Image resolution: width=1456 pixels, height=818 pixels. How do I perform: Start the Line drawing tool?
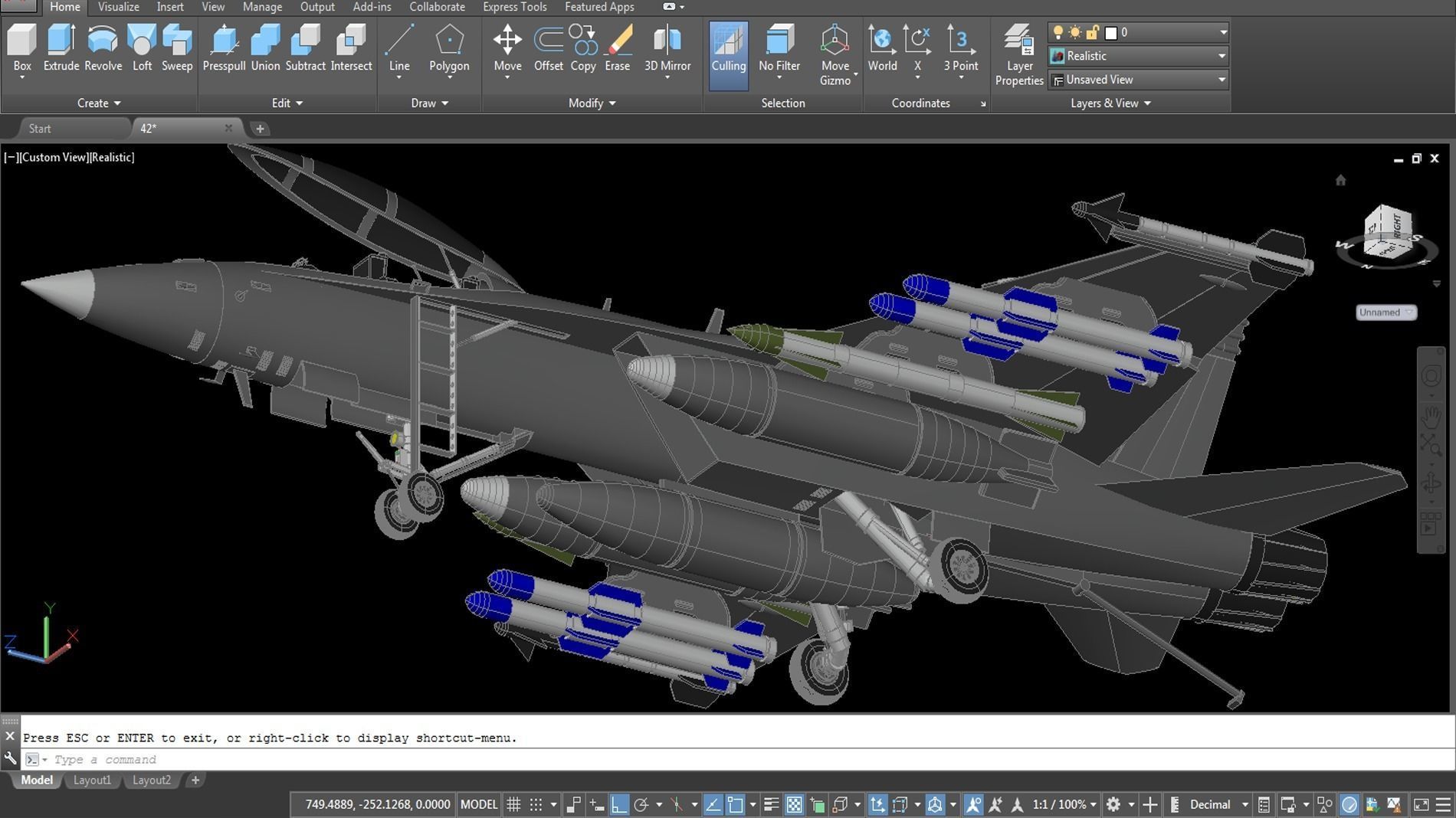tap(399, 48)
